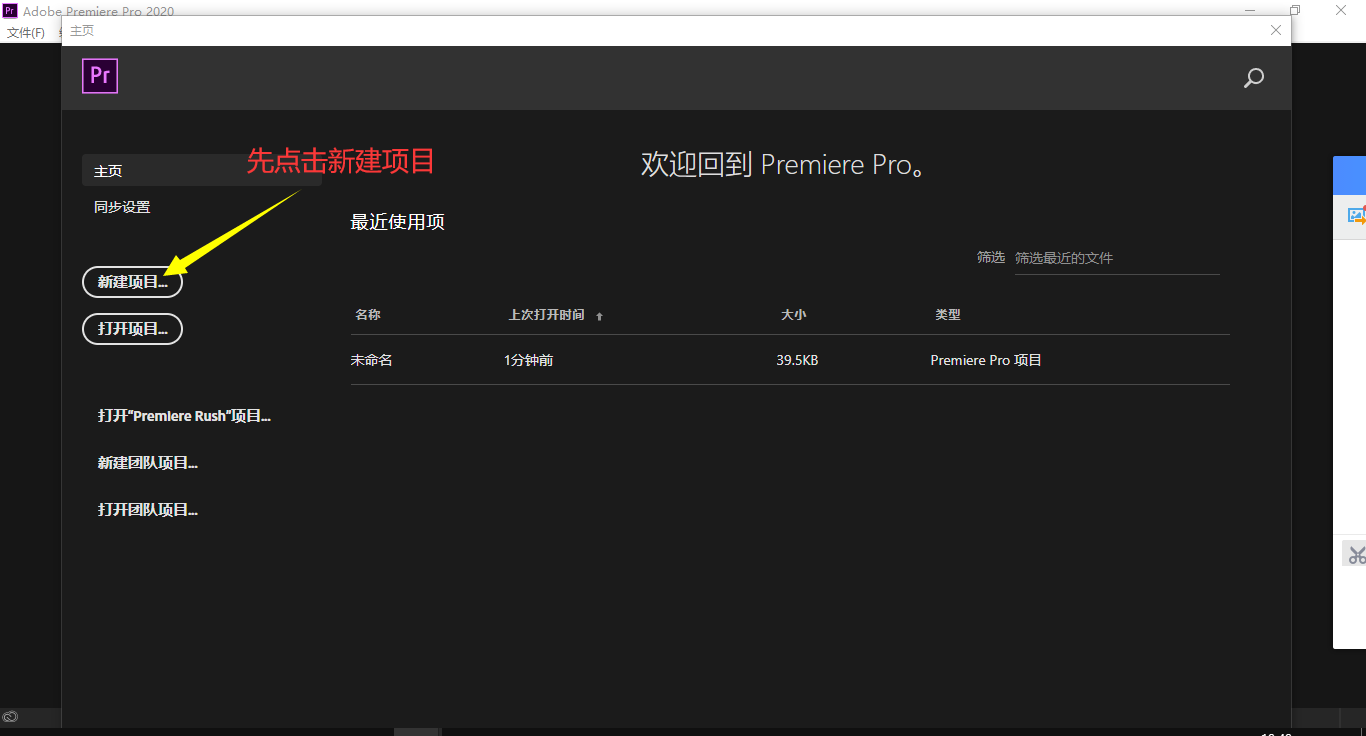The height and width of the screenshot is (736, 1366).
Task: Click the sort arrow beside 上次打开时间
Action: [600, 316]
